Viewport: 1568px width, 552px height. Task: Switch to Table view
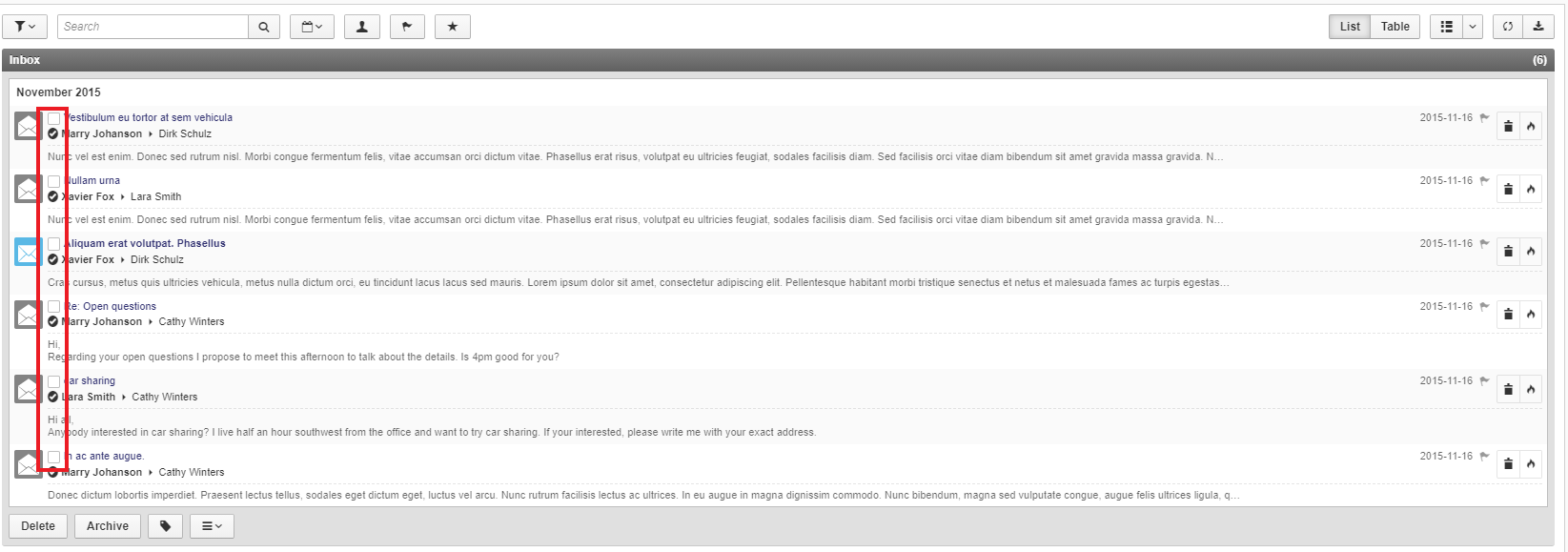point(1395,27)
